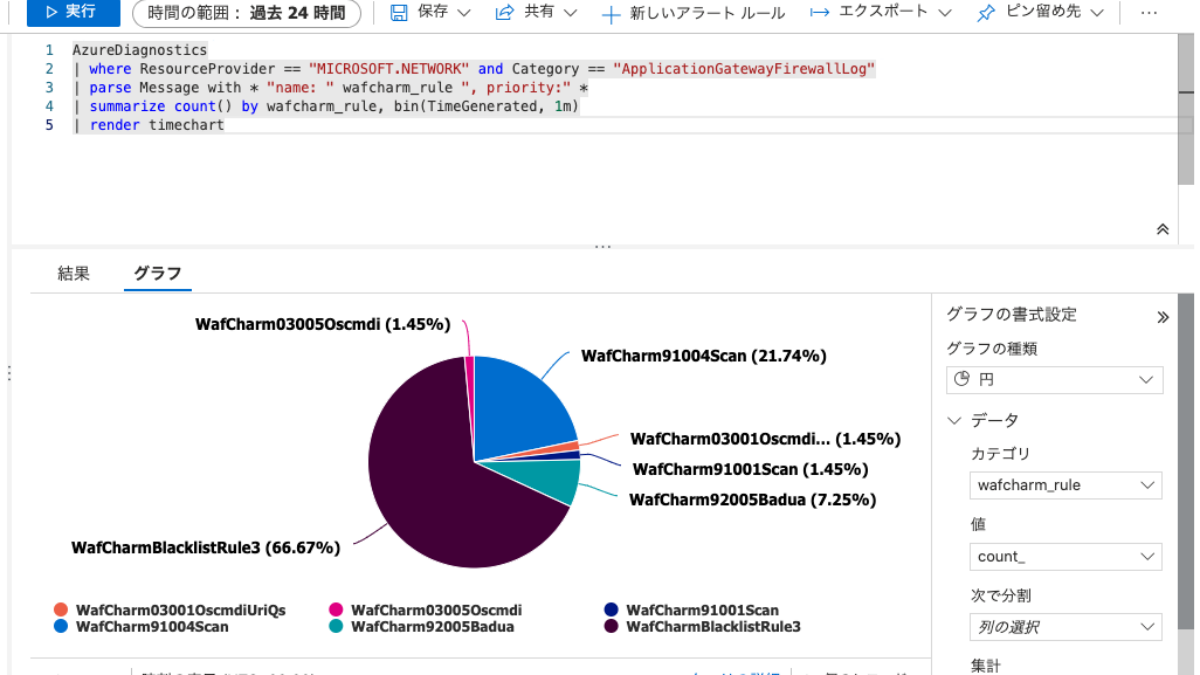Switch to the グラフ tab
The image size is (1200, 675).
point(158,273)
